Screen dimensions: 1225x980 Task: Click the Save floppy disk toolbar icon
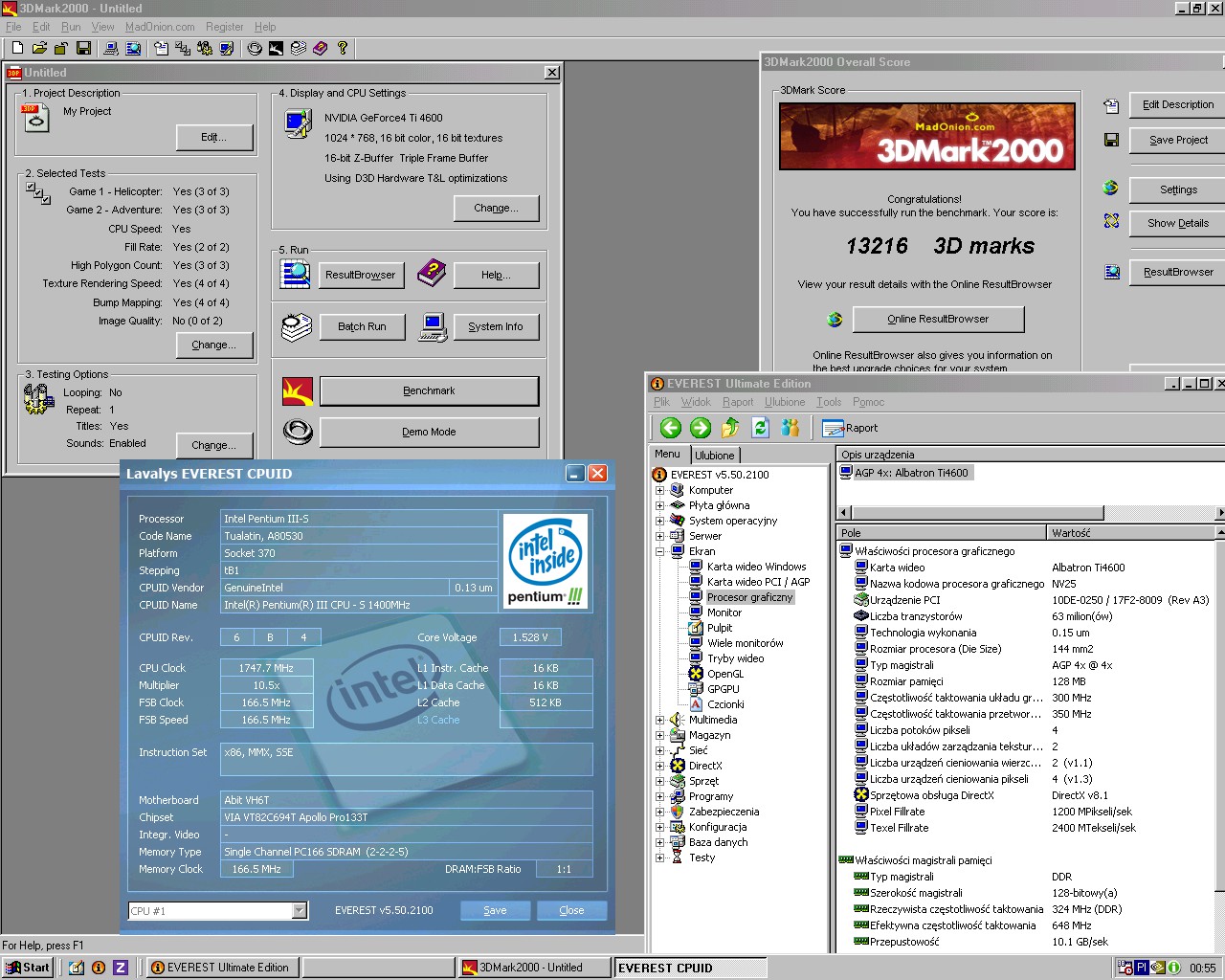83,48
